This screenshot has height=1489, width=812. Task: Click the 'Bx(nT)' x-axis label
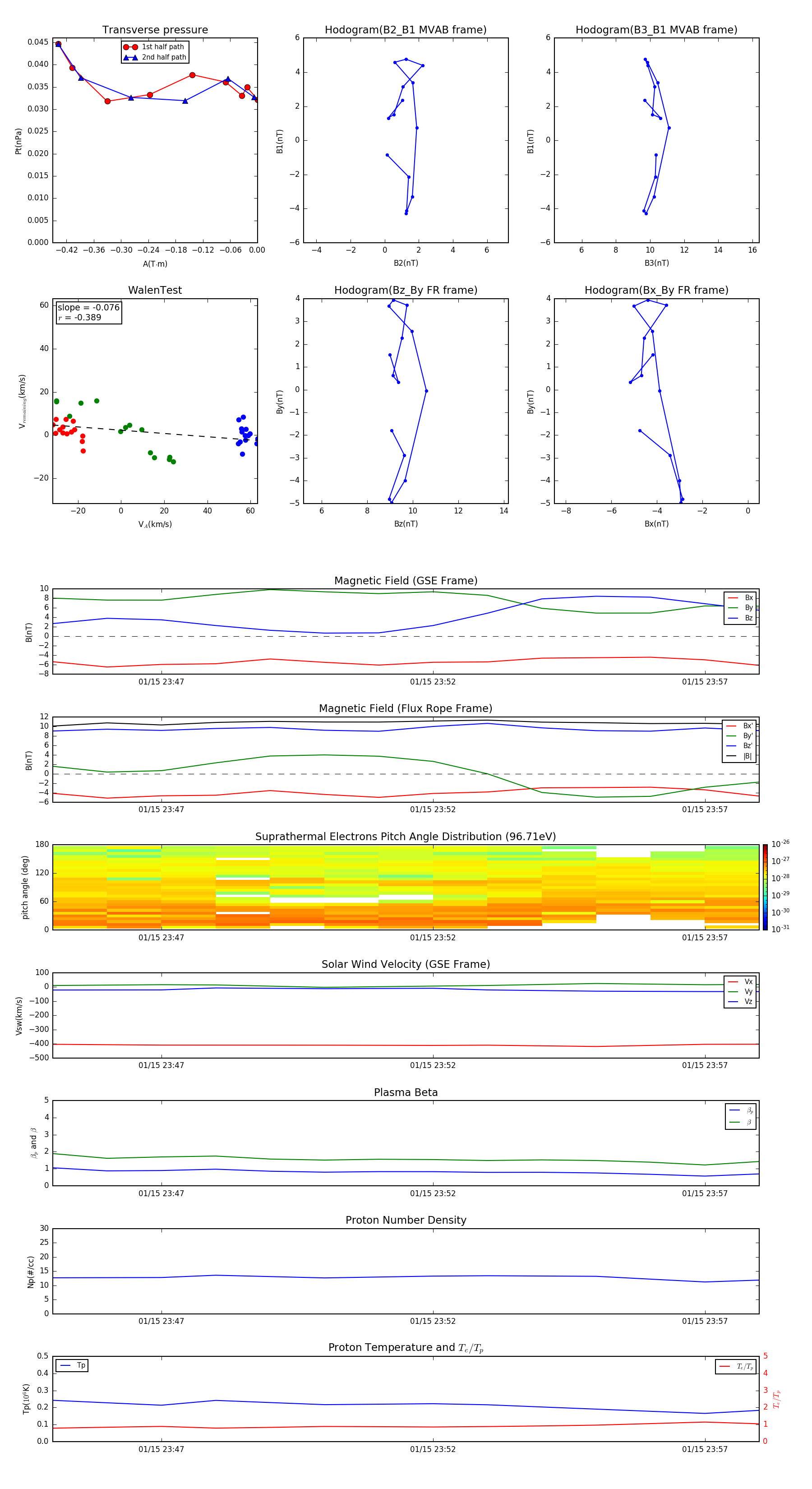pyautogui.click(x=656, y=524)
